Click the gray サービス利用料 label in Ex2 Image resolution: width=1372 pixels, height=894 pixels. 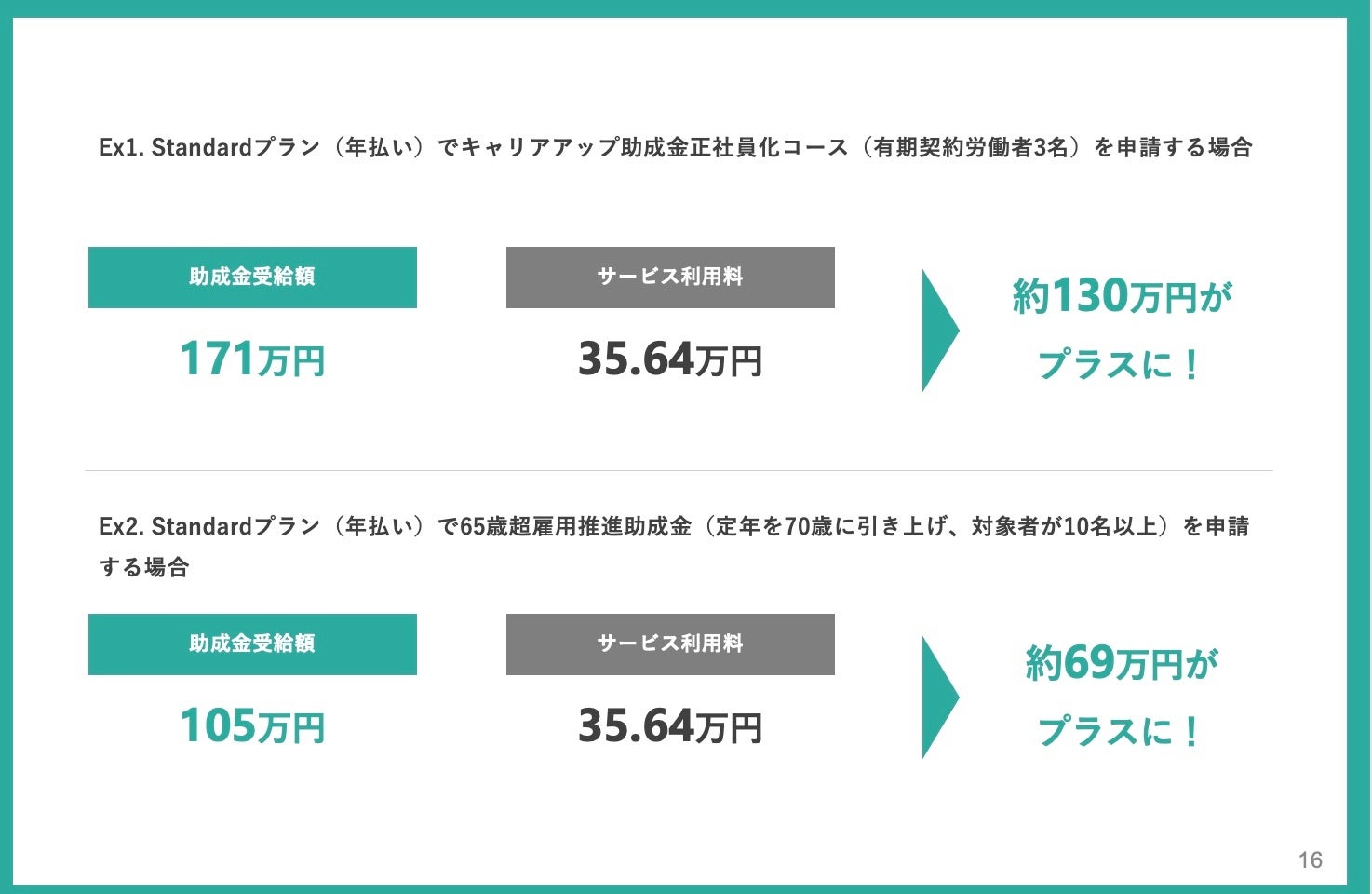click(670, 644)
